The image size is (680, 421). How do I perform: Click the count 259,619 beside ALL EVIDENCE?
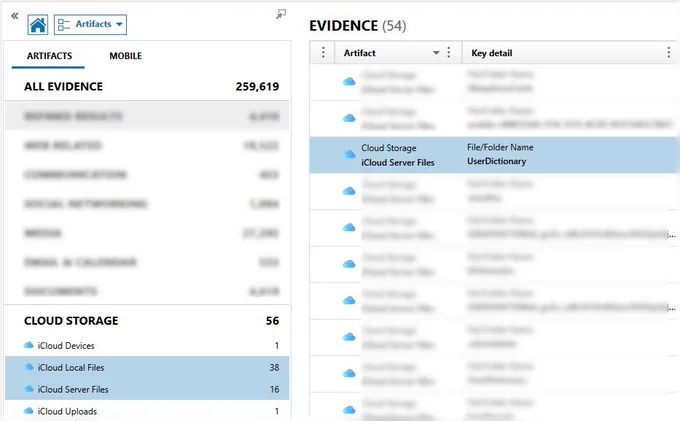(x=257, y=87)
